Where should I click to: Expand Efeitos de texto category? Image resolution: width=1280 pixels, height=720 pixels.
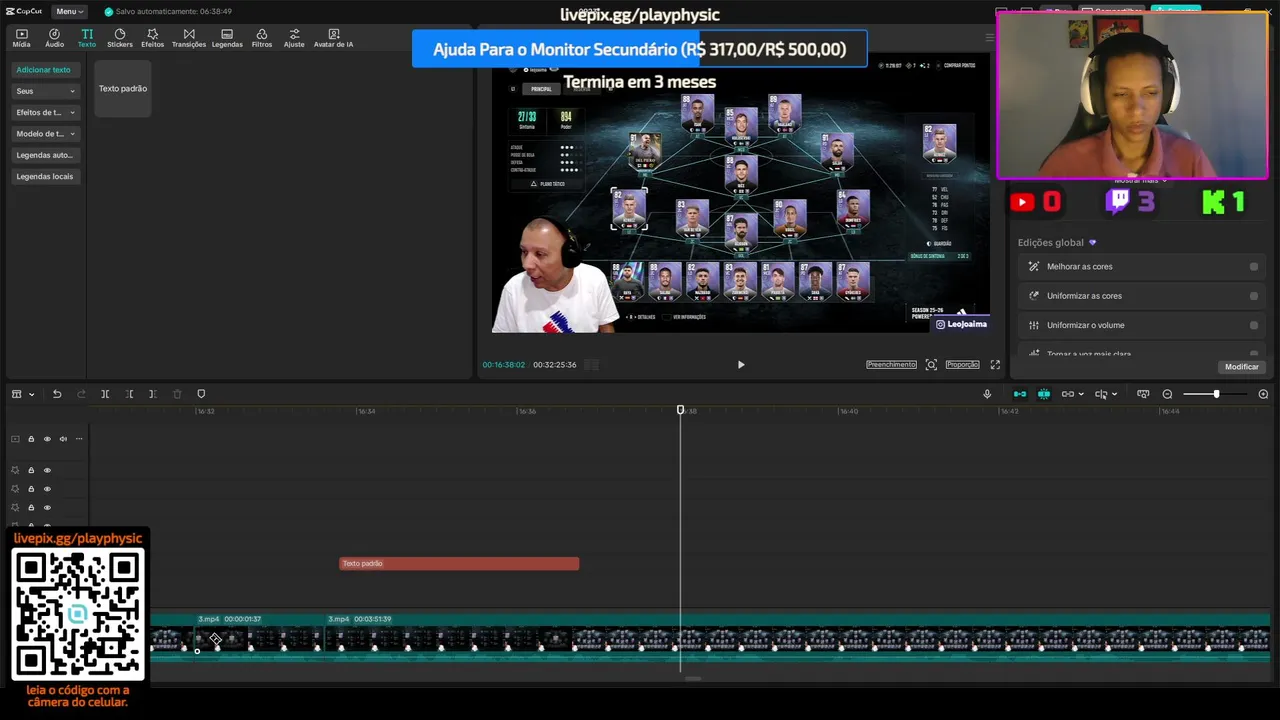click(45, 112)
